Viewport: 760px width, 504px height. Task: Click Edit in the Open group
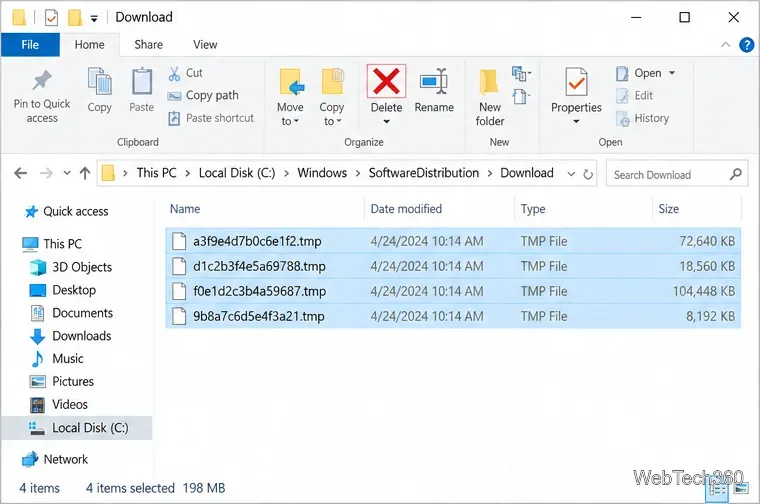pyautogui.click(x=634, y=96)
